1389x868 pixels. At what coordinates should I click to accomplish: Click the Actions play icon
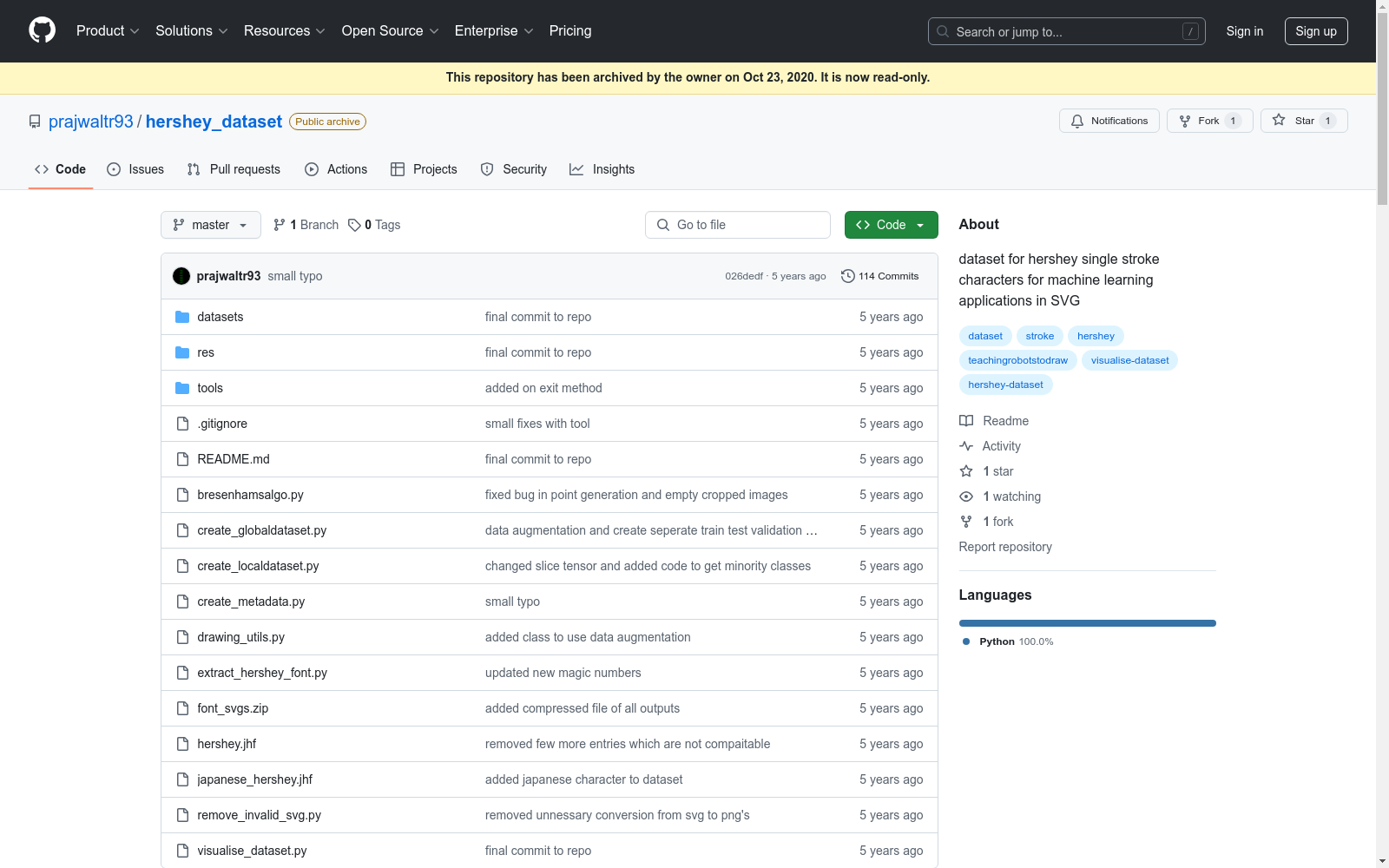[312, 169]
